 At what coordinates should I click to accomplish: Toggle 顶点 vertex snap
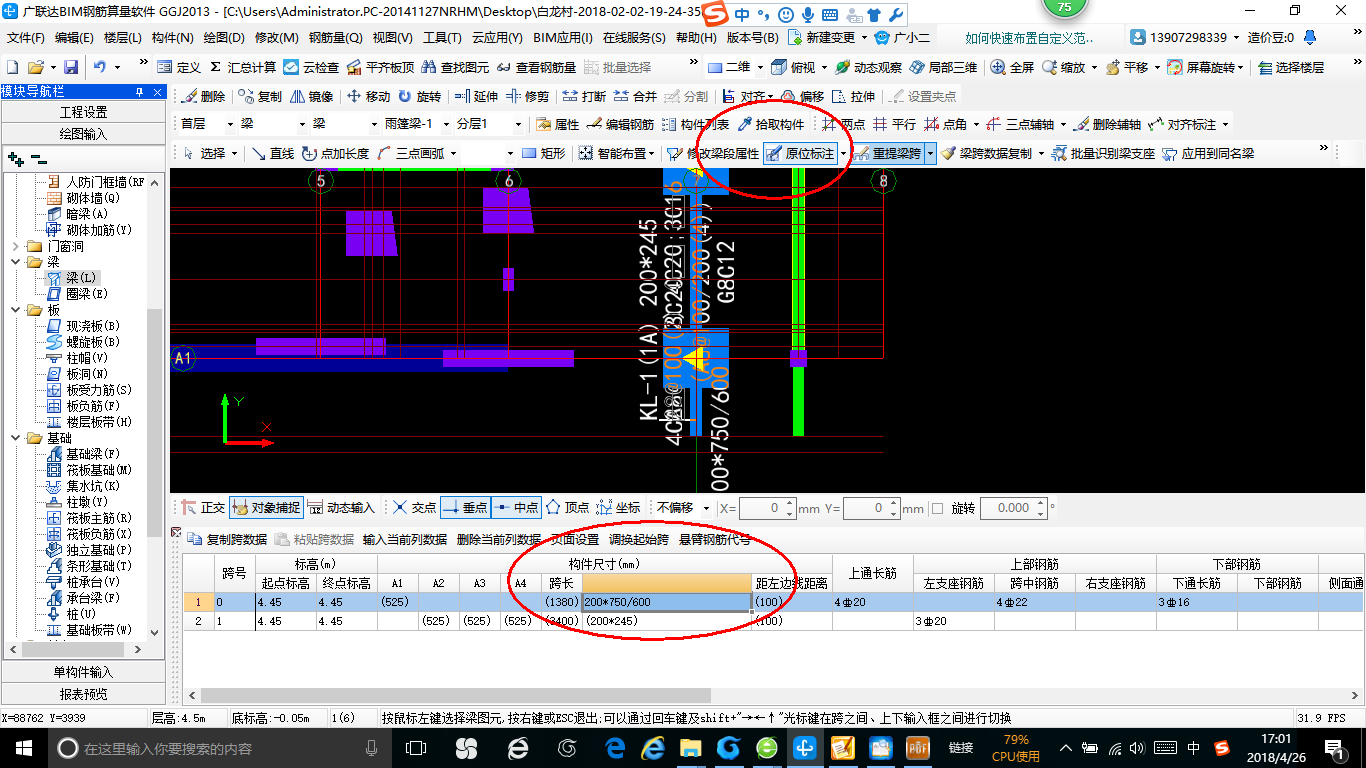pos(567,508)
